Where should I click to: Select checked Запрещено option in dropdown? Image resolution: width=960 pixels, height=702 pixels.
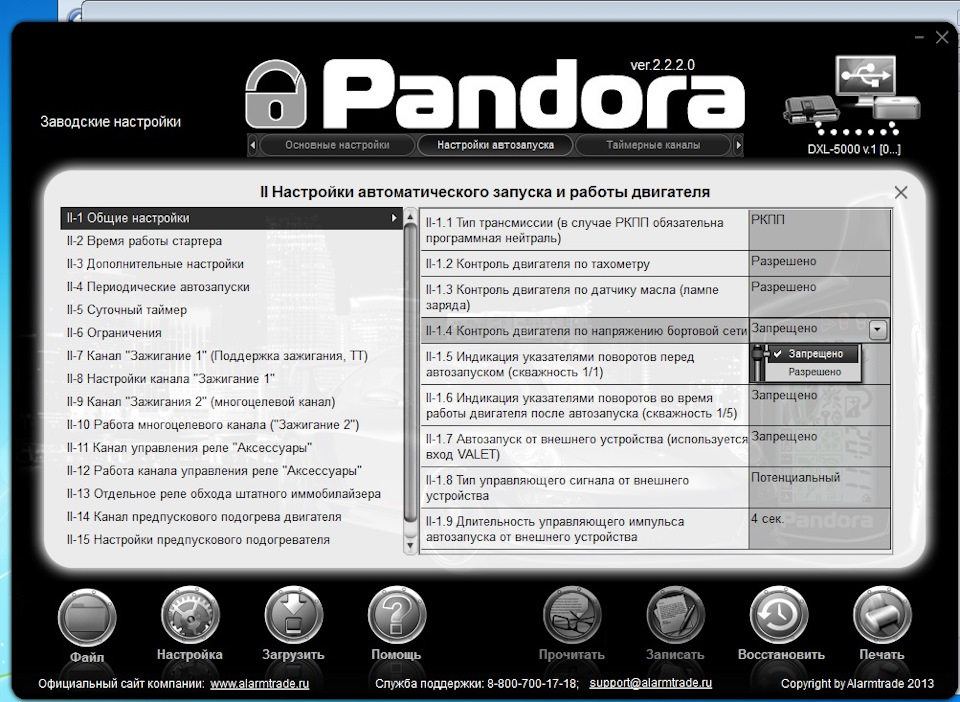(814, 354)
